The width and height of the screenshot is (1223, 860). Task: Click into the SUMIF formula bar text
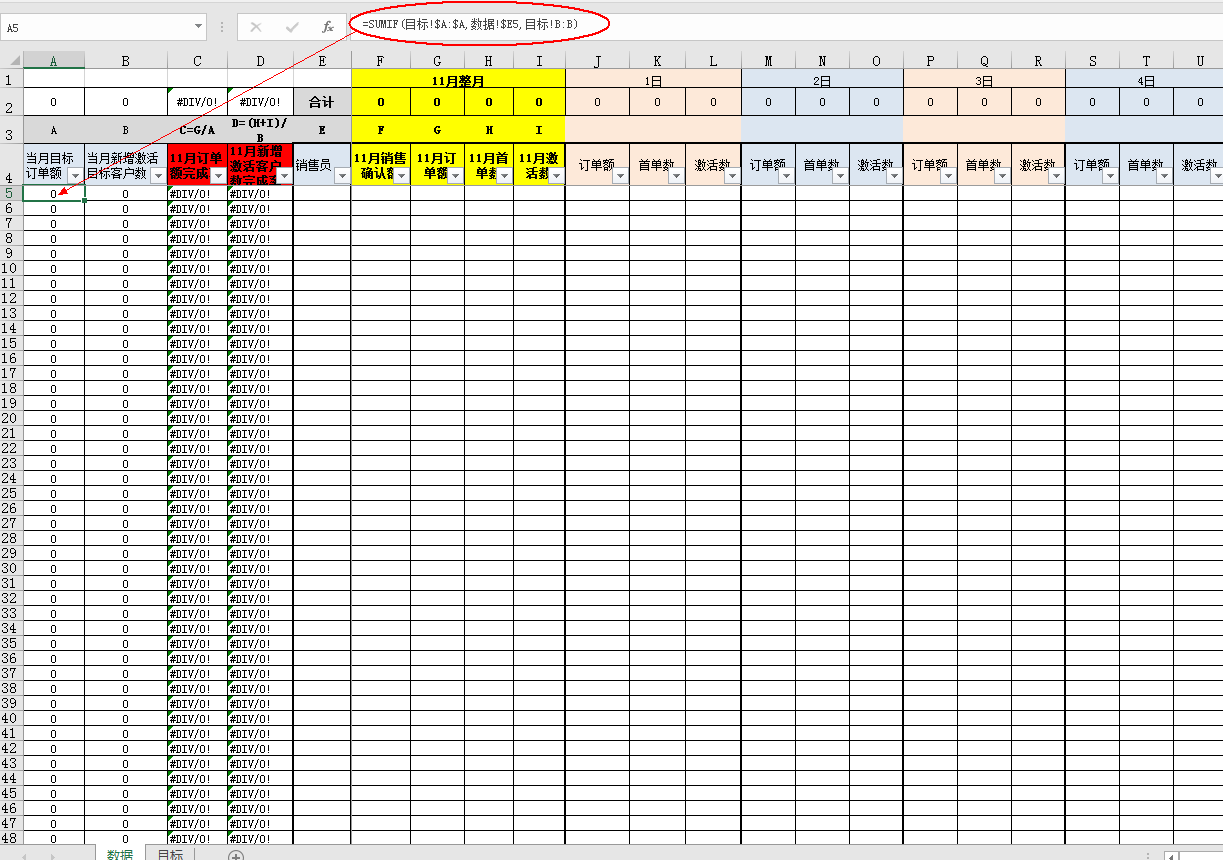tap(470, 23)
